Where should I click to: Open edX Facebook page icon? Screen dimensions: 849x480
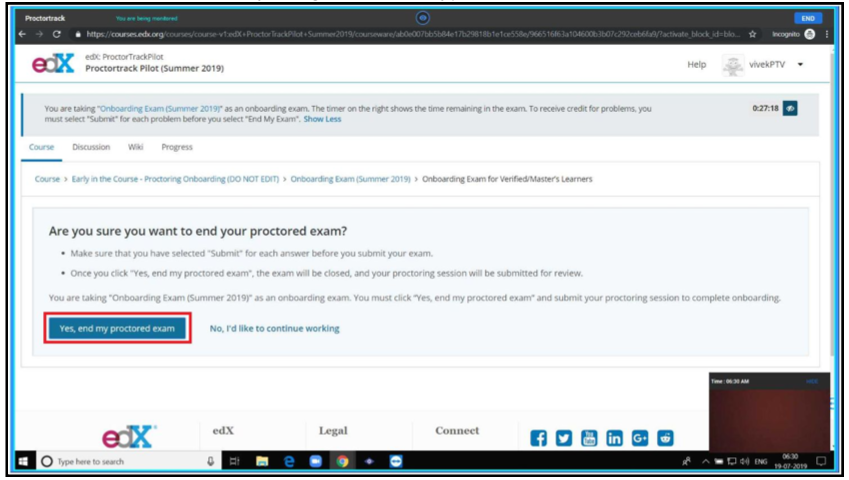click(538, 438)
